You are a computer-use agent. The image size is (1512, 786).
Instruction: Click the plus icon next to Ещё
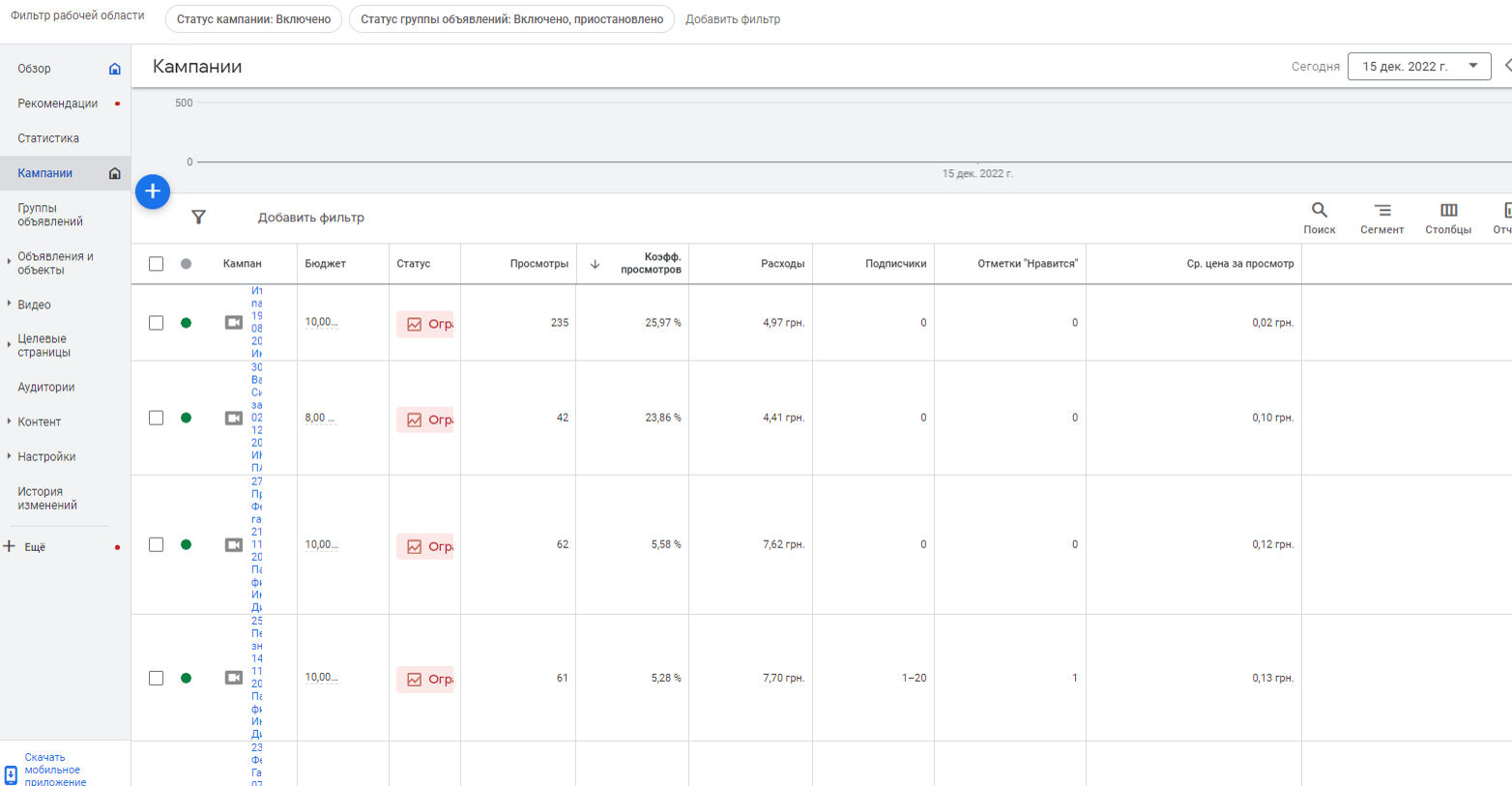click(x=10, y=546)
